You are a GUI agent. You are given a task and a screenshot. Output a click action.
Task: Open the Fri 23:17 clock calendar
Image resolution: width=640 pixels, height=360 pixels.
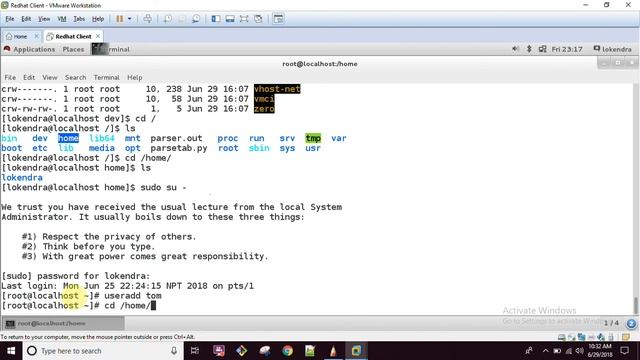point(567,49)
